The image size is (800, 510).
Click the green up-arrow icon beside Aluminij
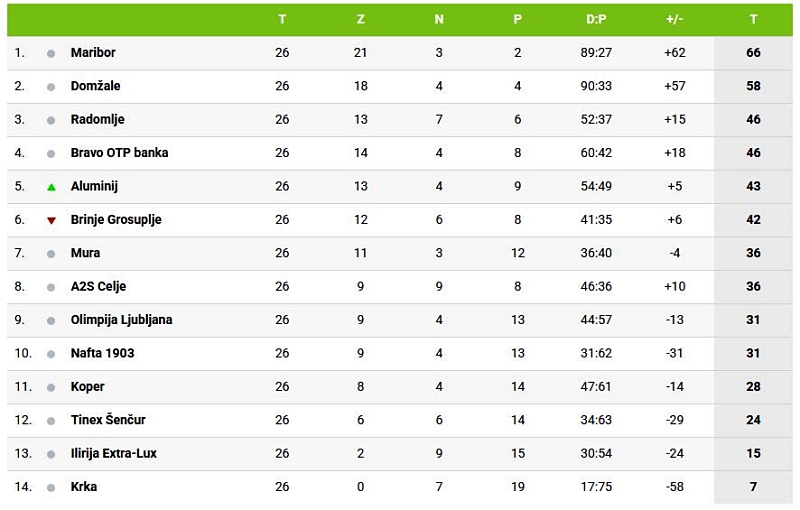[51, 187]
